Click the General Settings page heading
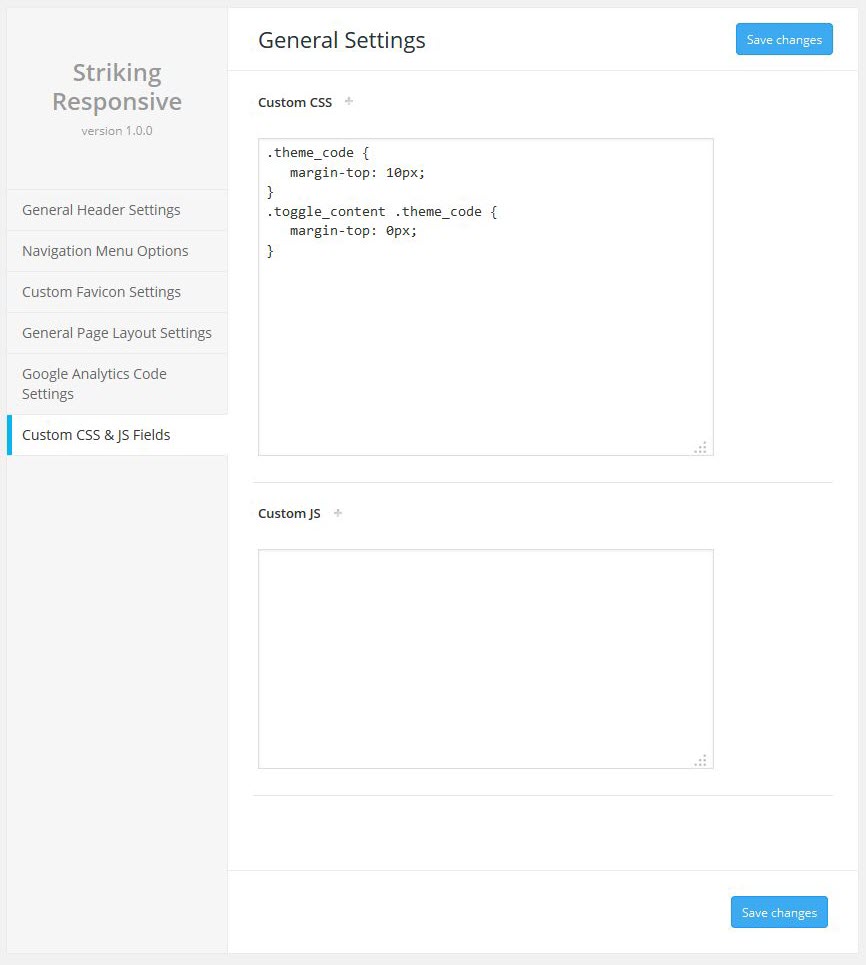Image resolution: width=866 pixels, height=965 pixels. 341,40
